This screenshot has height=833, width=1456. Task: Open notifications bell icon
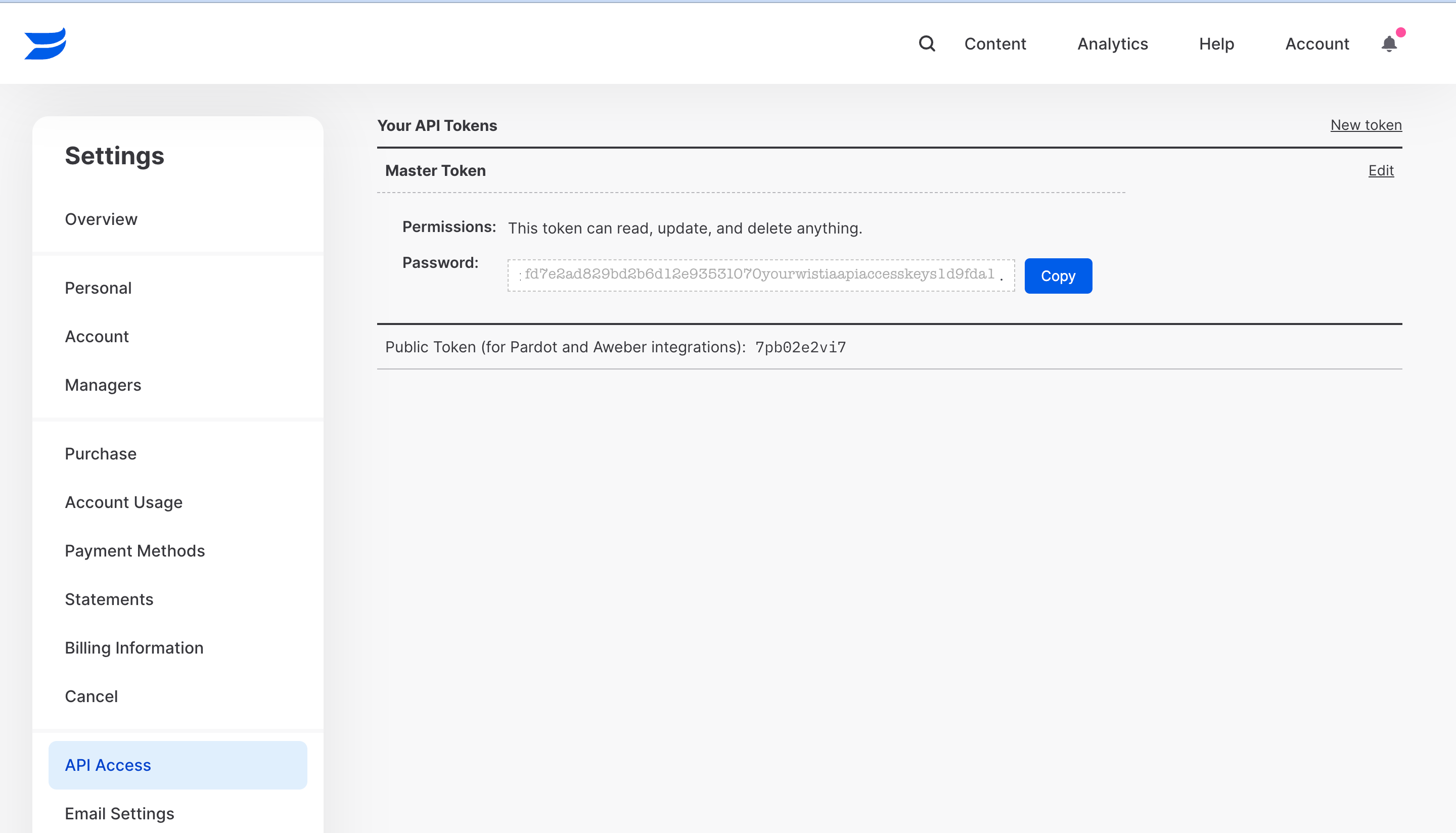pos(1389,44)
